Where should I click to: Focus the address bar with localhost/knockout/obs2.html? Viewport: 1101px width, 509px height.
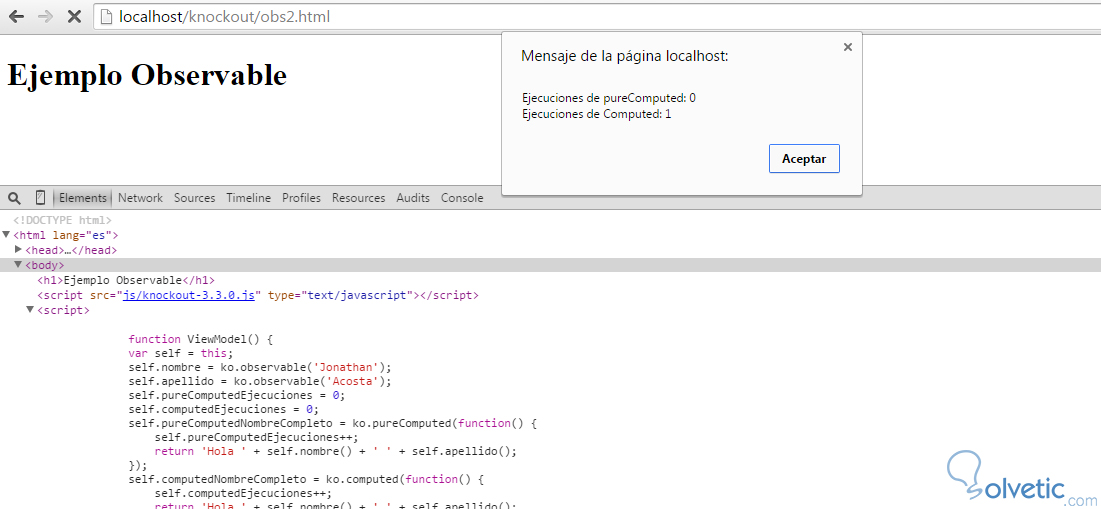pyautogui.click(x=597, y=17)
